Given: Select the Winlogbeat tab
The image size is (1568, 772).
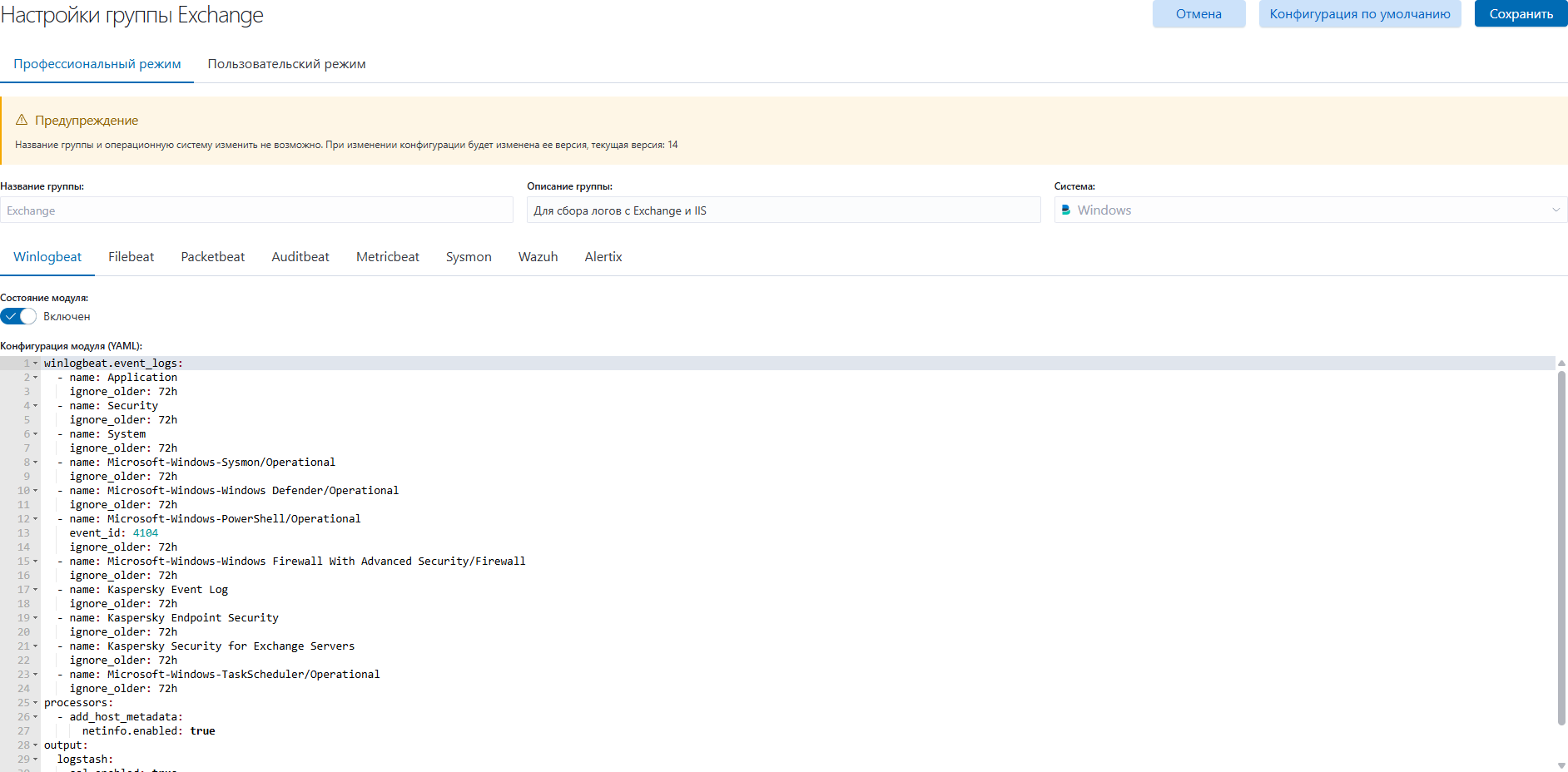Looking at the screenshot, I should [47, 257].
